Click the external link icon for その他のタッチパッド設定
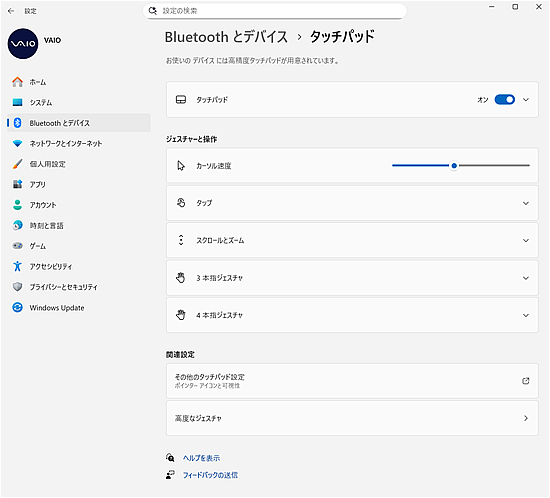Screen dimensions: 550x498 coord(525,381)
